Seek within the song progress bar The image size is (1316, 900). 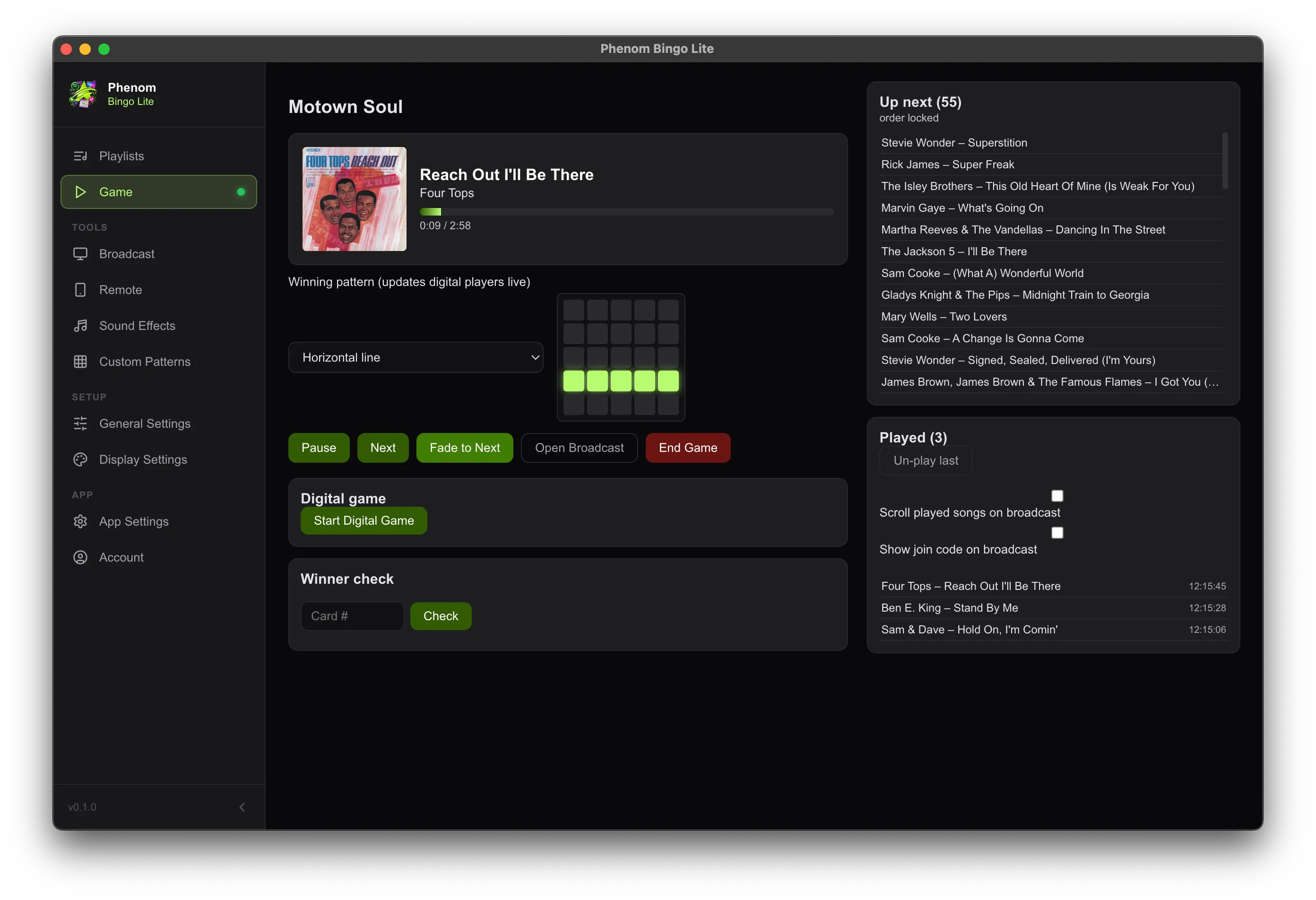[x=626, y=212]
